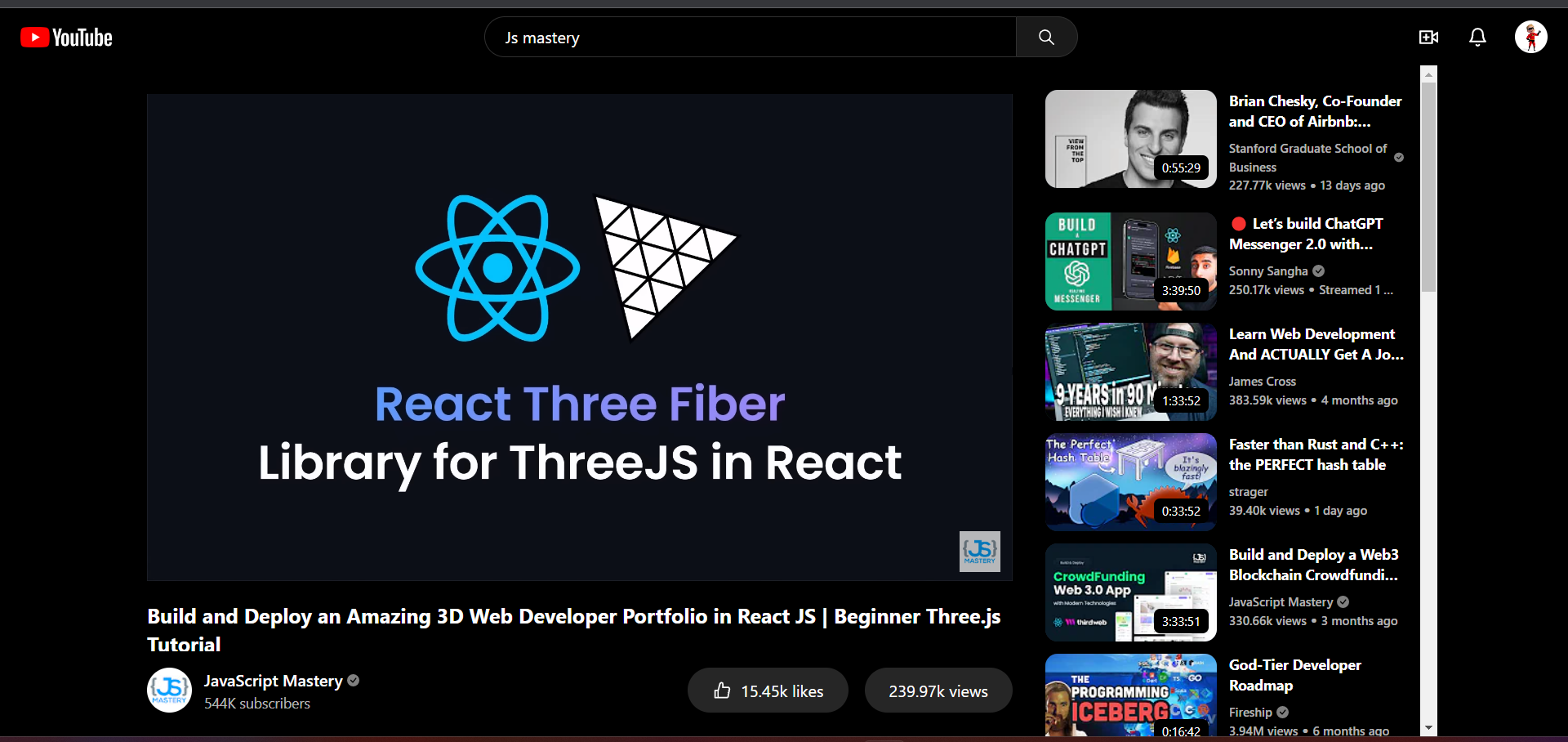
Task: Click the 383.59k views • 4 months ago text
Action: [1313, 400]
